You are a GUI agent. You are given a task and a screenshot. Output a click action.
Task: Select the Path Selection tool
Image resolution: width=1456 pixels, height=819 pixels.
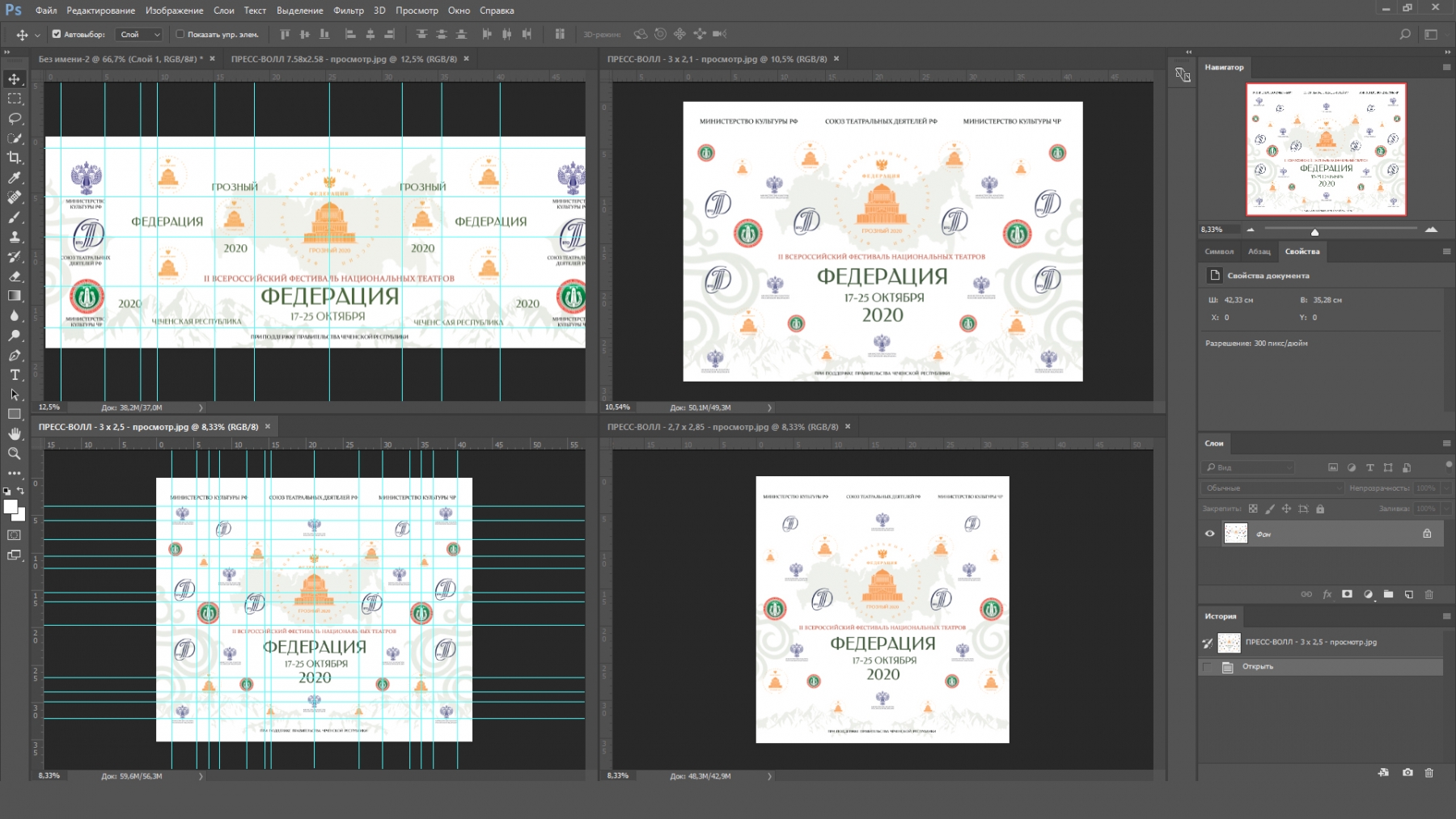coord(15,395)
